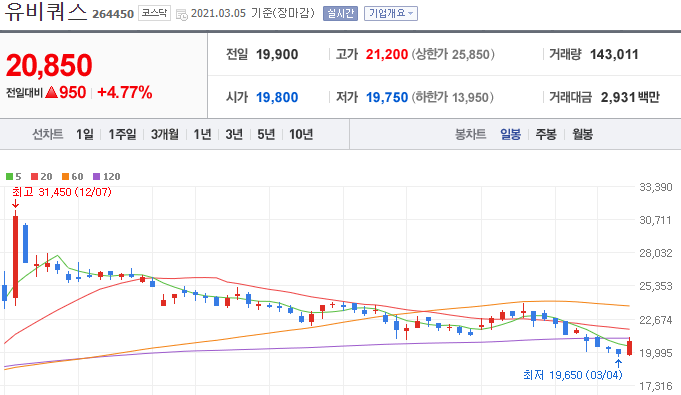Viewport: 681px width, 395px height.
Task: Switch to the 주봉 weekly candle chart
Action: (x=546, y=134)
